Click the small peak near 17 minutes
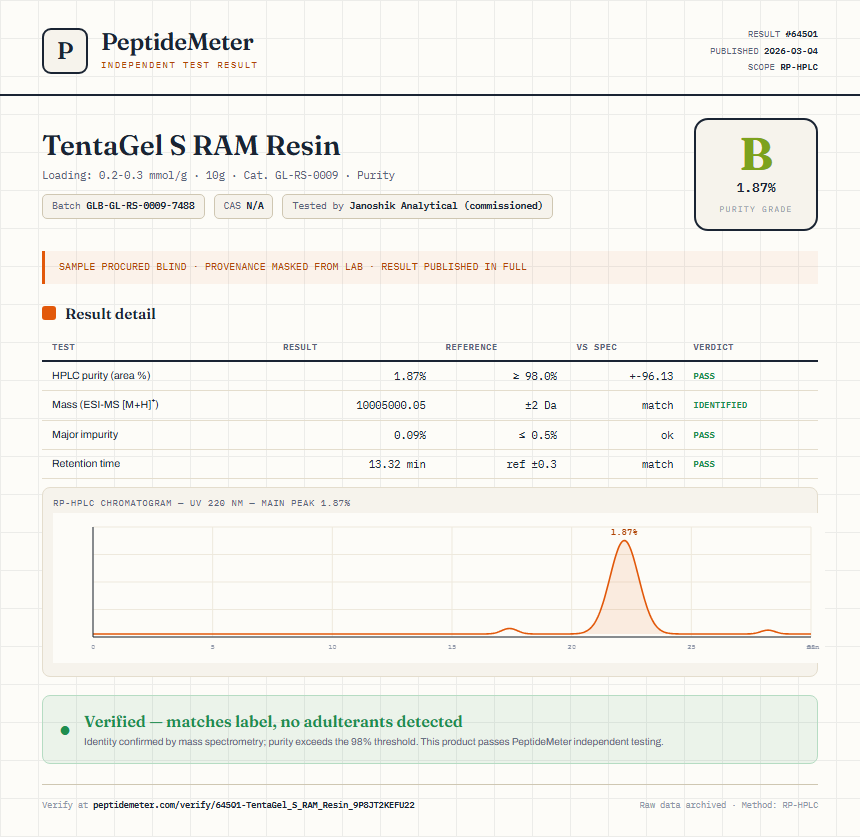860x837 pixels. (x=510, y=631)
